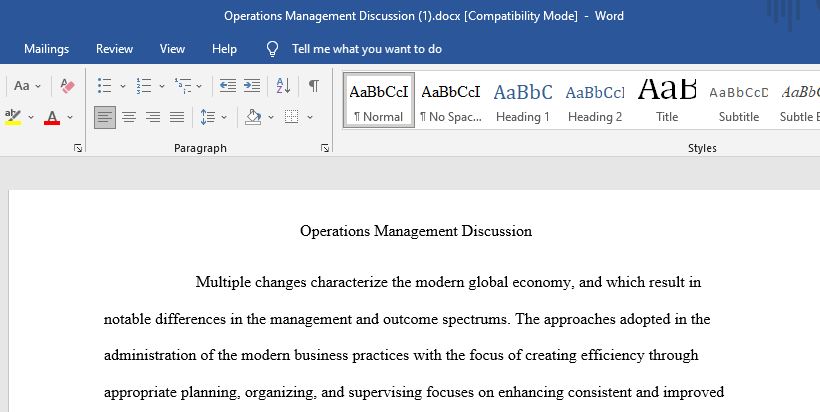820x412 pixels.
Task: Open Font settings dialog launcher
Action: coord(78,148)
